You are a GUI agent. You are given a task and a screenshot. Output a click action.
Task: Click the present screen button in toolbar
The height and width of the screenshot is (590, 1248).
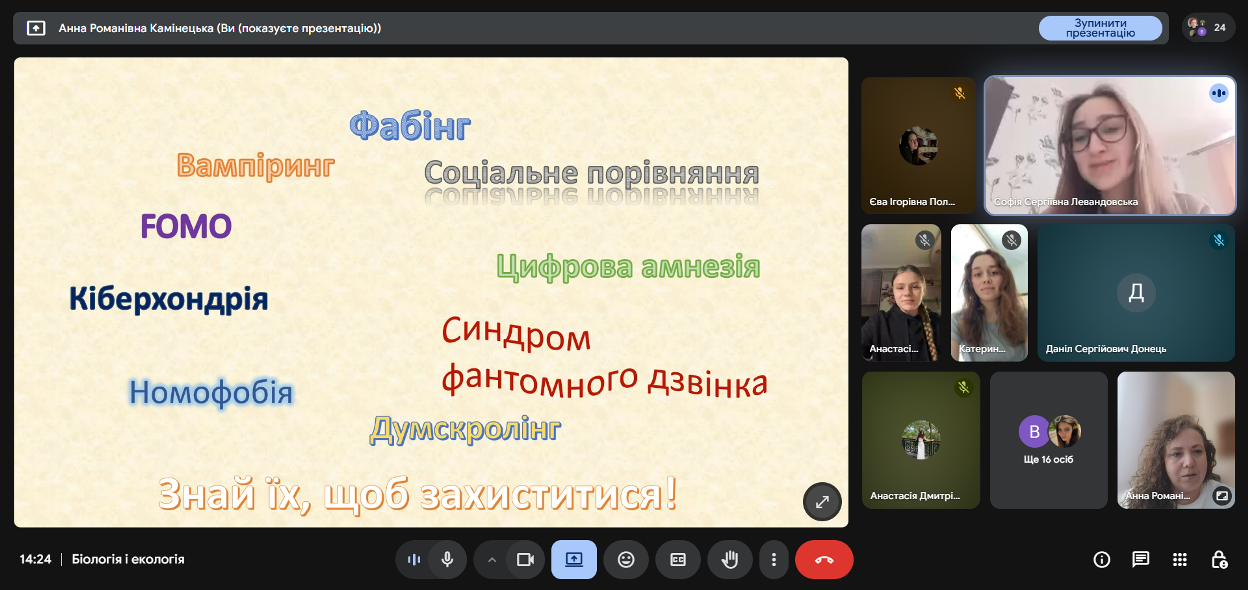coord(574,560)
